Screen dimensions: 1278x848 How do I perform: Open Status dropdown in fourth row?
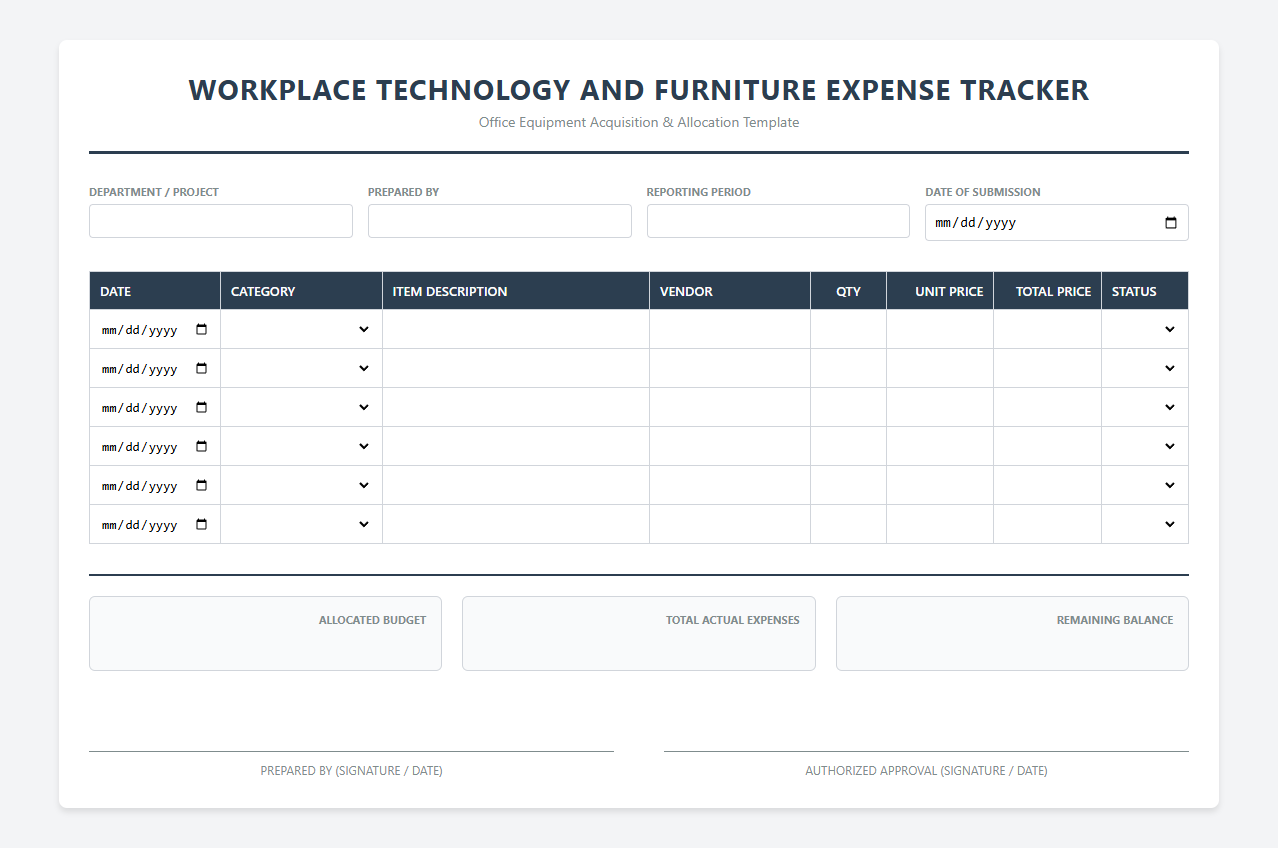click(1145, 446)
